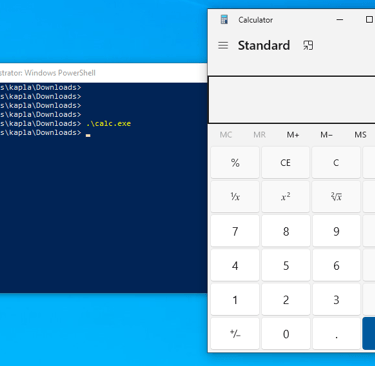Screen dimensions: 375x366
Task: Tap digit 7 on Calculator
Action: [x=235, y=231]
